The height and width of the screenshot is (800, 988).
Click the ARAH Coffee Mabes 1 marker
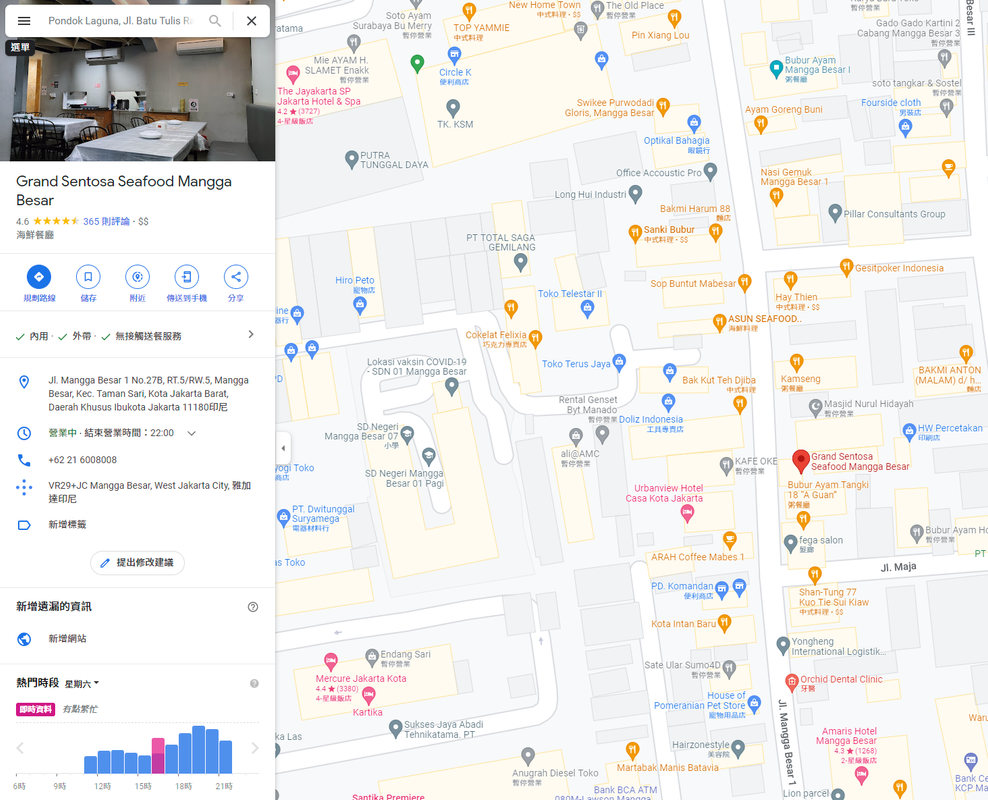click(x=730, y=539)
